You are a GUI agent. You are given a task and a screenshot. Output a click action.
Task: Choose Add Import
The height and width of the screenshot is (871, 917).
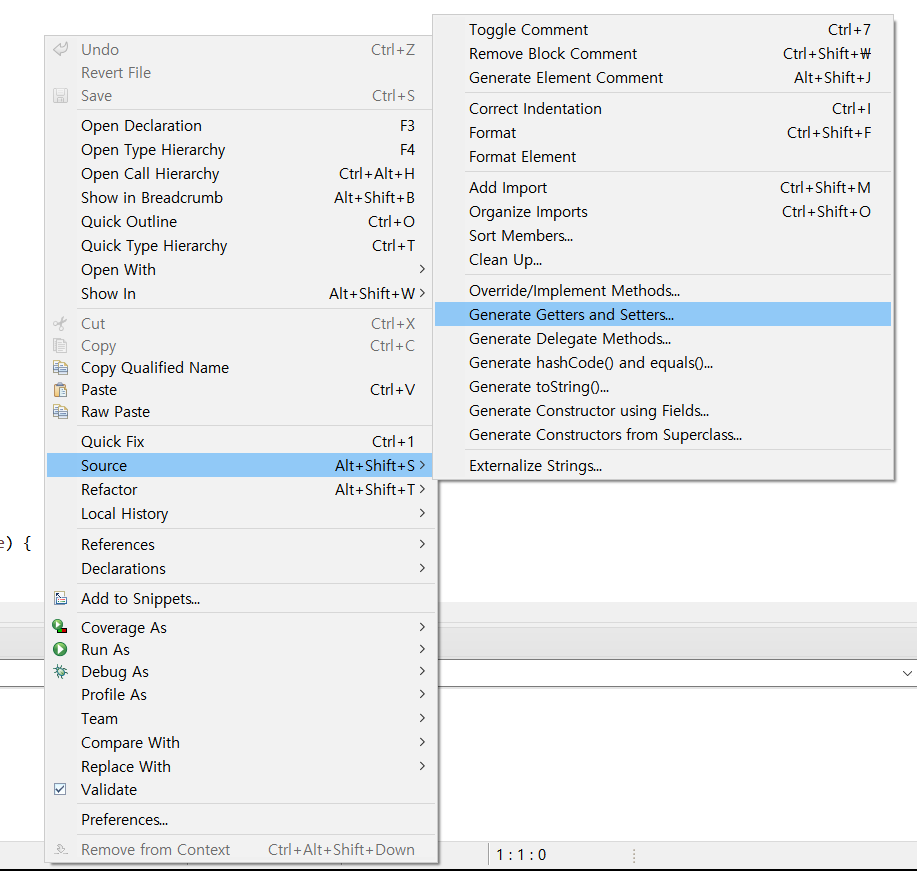coord(663,188)
